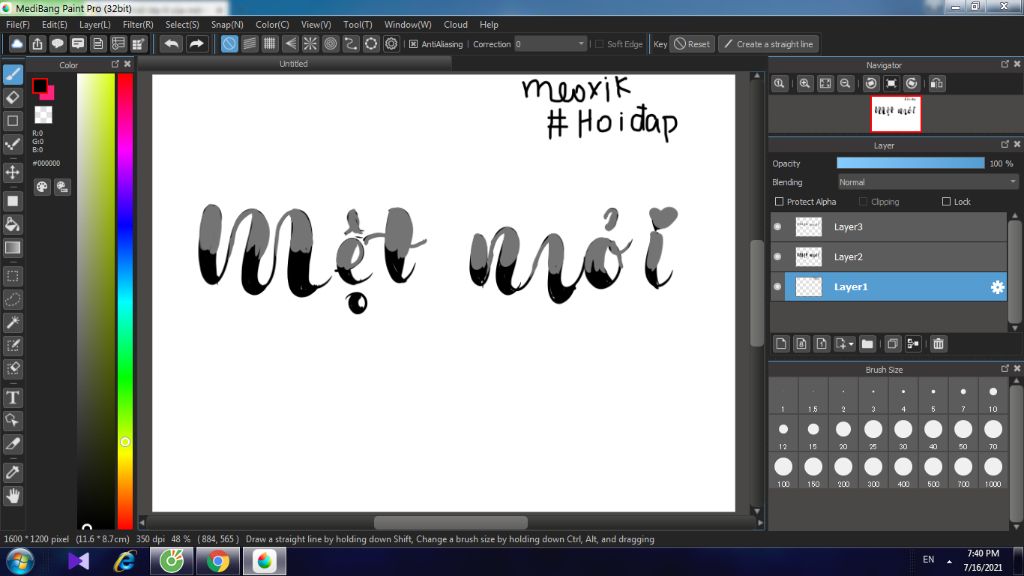The width and height of the screenshot is (1024, 576).
Task: Enable the Lock checkbox
Action: (946, 202)
